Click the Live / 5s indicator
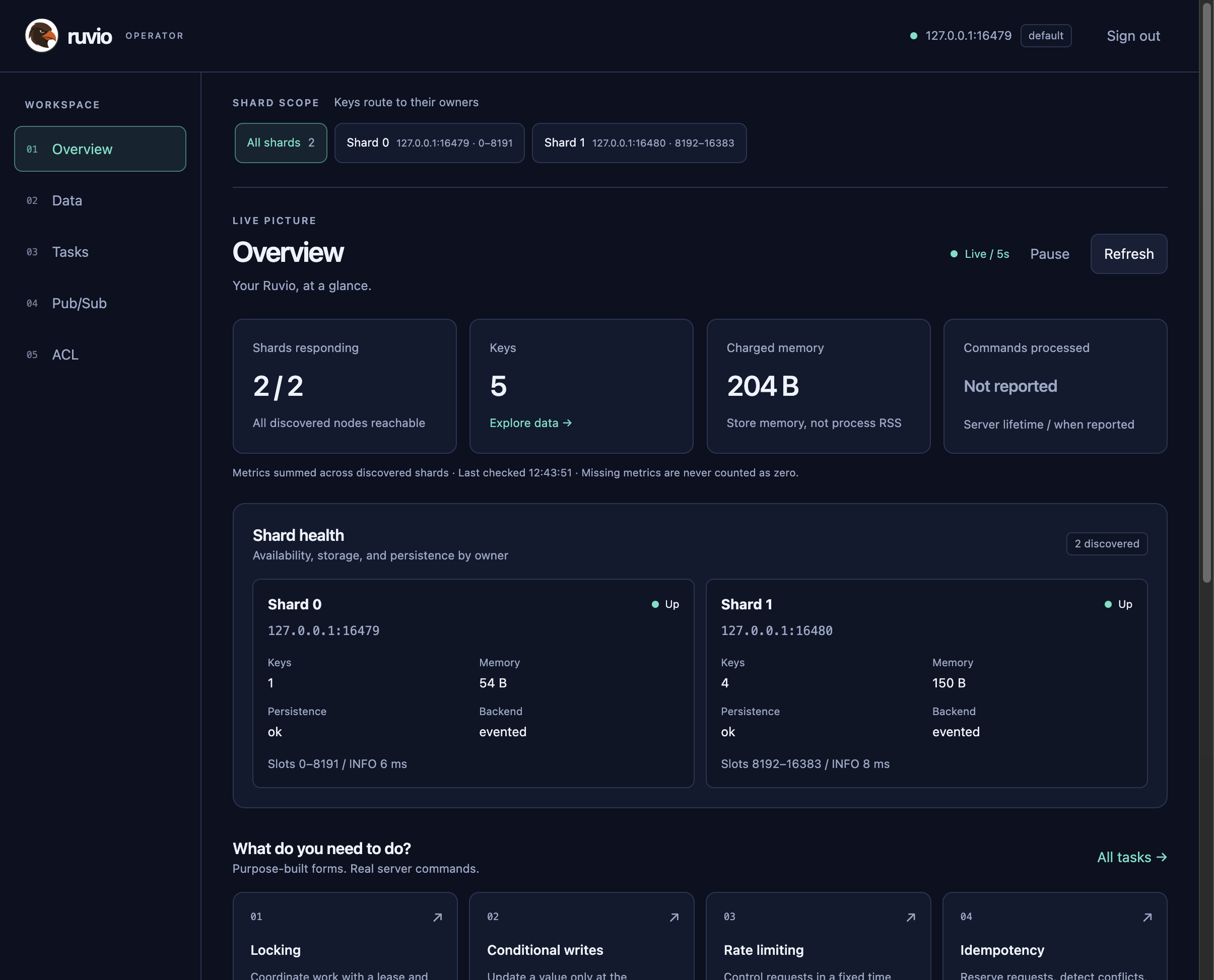This screenshot has width=1214, height=980. [x=980, y=254]
